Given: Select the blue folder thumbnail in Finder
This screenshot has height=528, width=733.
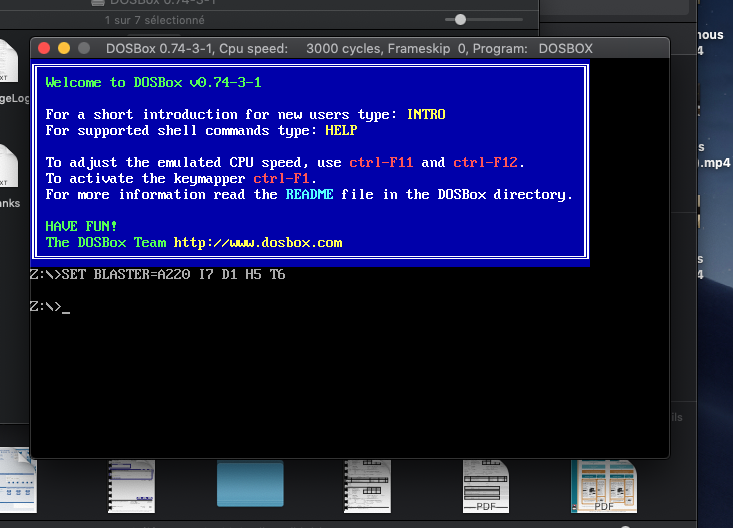Looking at the screenshot, I should pos(250,484).
